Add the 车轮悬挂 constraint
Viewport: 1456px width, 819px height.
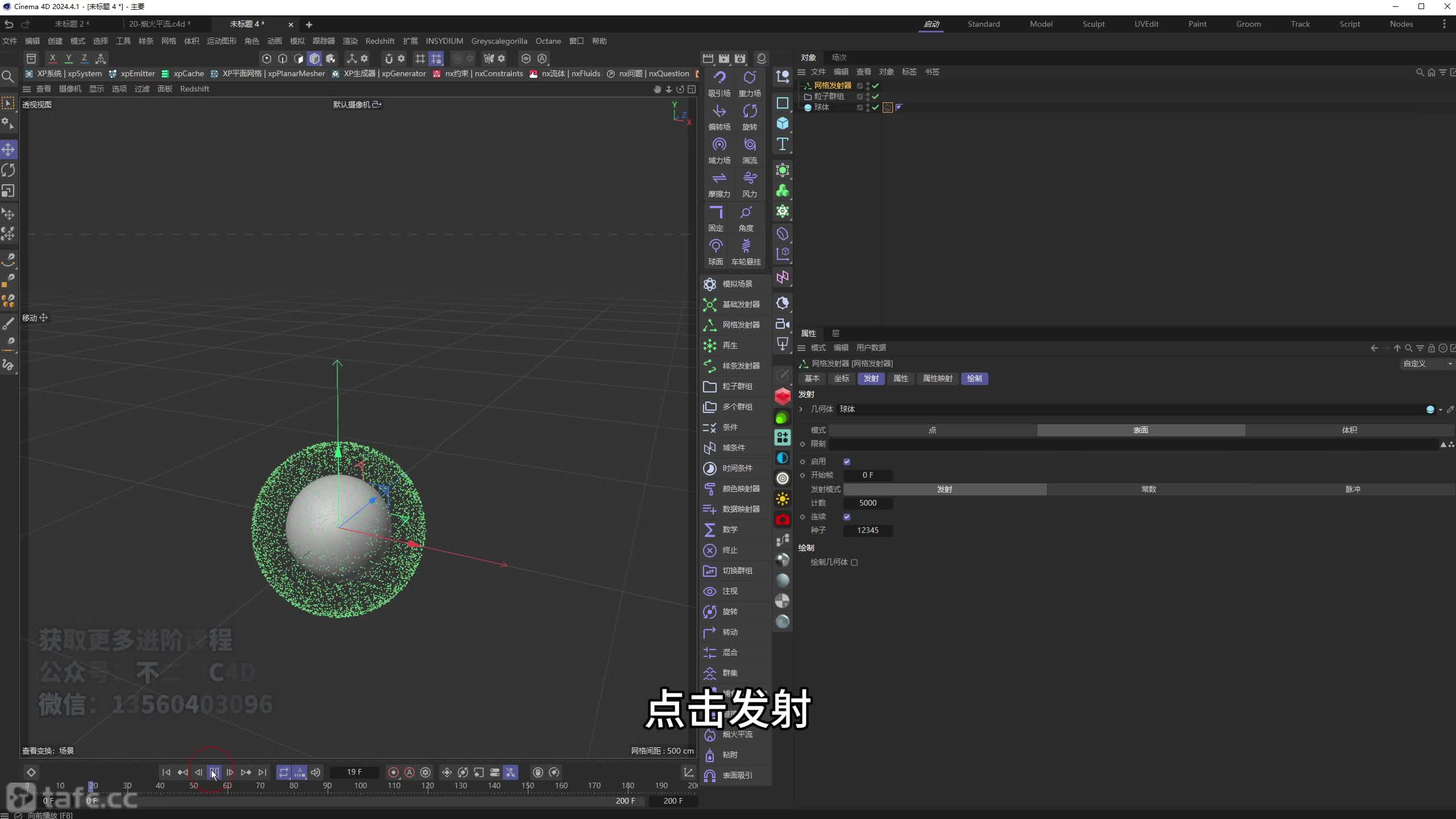pos(746,253)
